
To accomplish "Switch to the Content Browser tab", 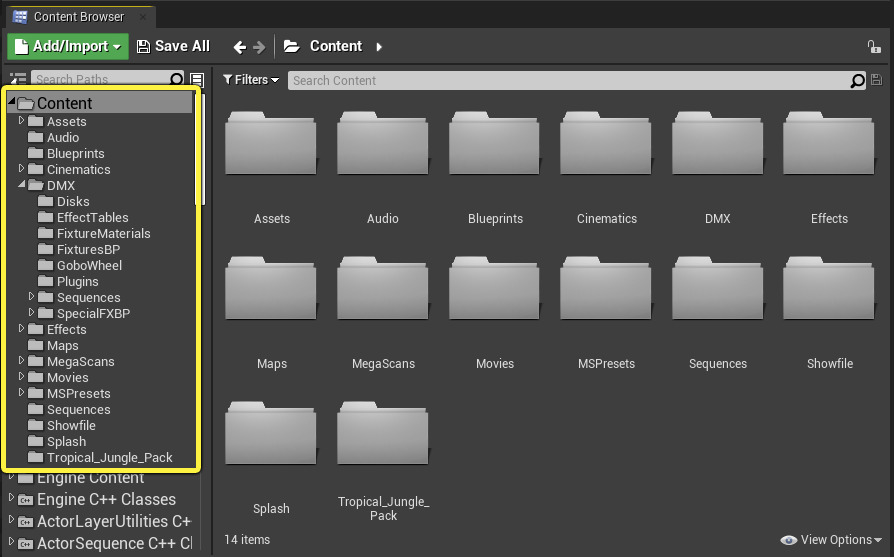I will click(79, 17).
